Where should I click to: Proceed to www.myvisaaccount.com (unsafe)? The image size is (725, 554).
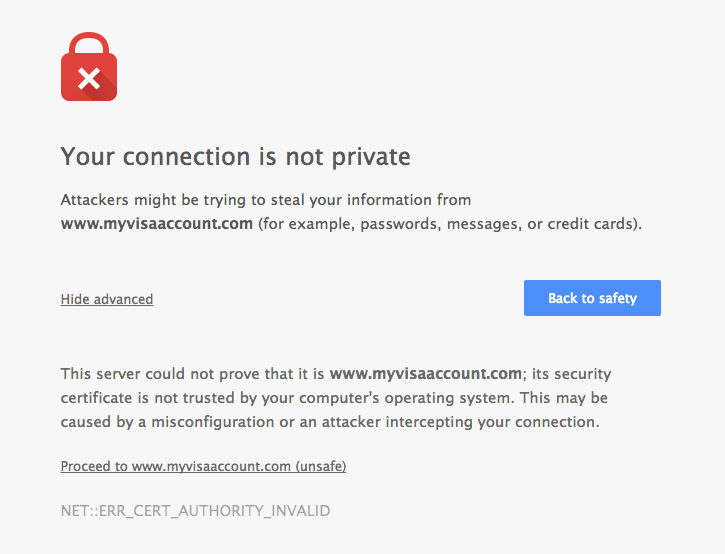pyautogui.click(x=203, y=466)
